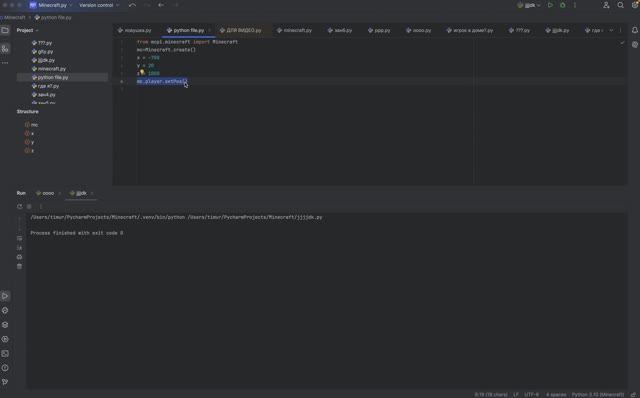This screenshot has height=398, width=640.
Task: Click the undo arrow in the title bar
Action: pos(132,5)
